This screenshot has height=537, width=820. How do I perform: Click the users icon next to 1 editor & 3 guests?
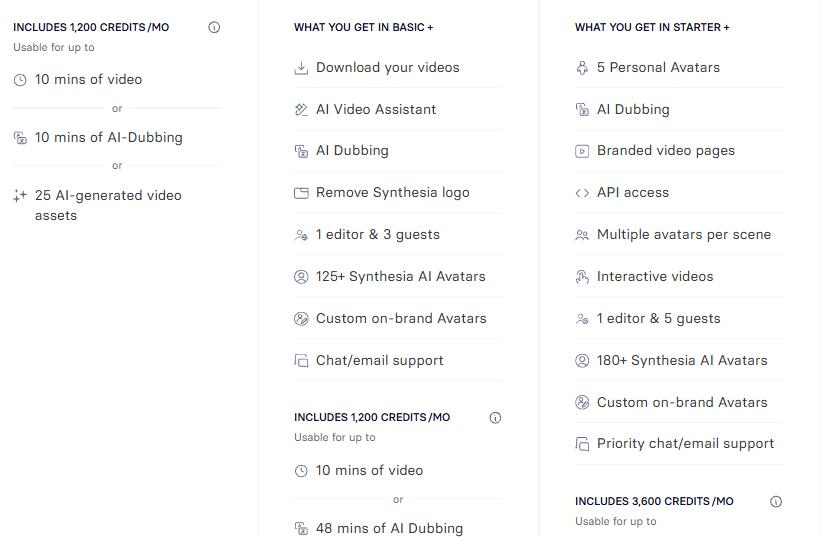click(301, 235)
